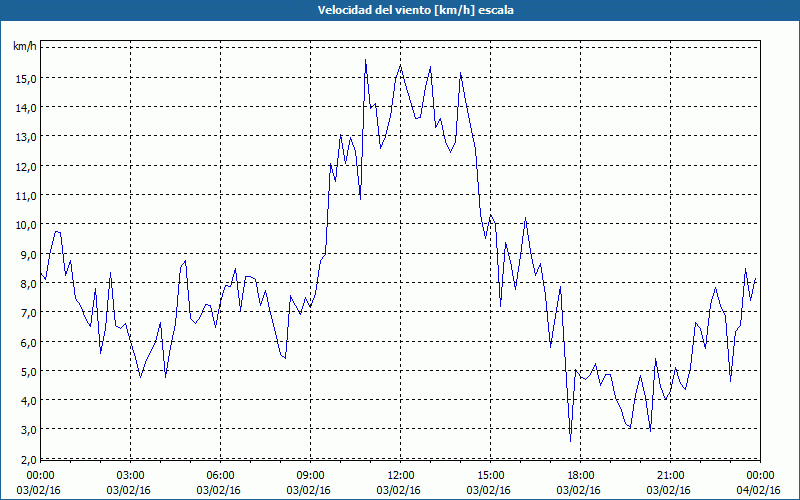Click the '5,0' y-axis label
Screen dimensions: 800x500
28,371
